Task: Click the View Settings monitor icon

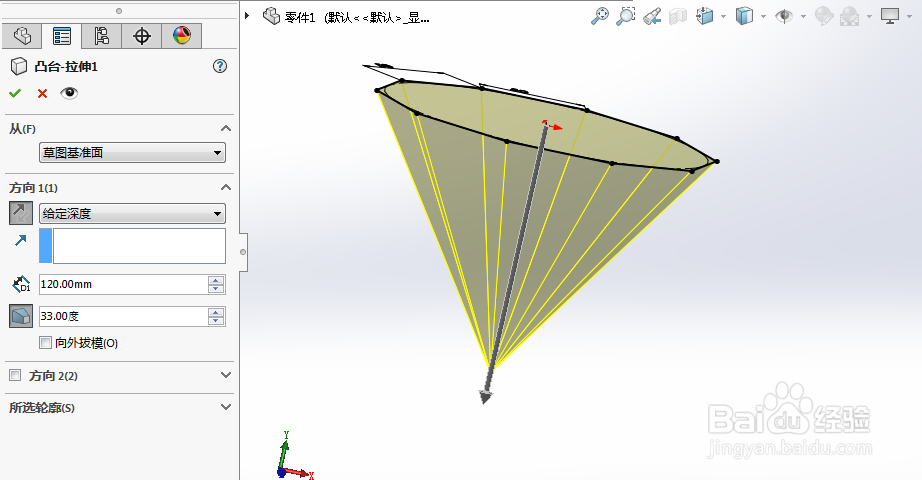Action: 890,16
